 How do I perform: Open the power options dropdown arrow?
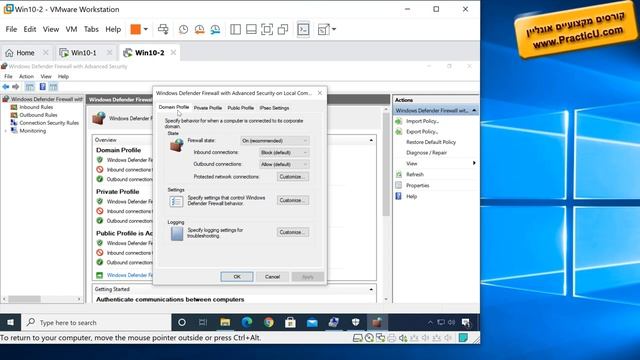pyautogui.click(x=146, y=29)
